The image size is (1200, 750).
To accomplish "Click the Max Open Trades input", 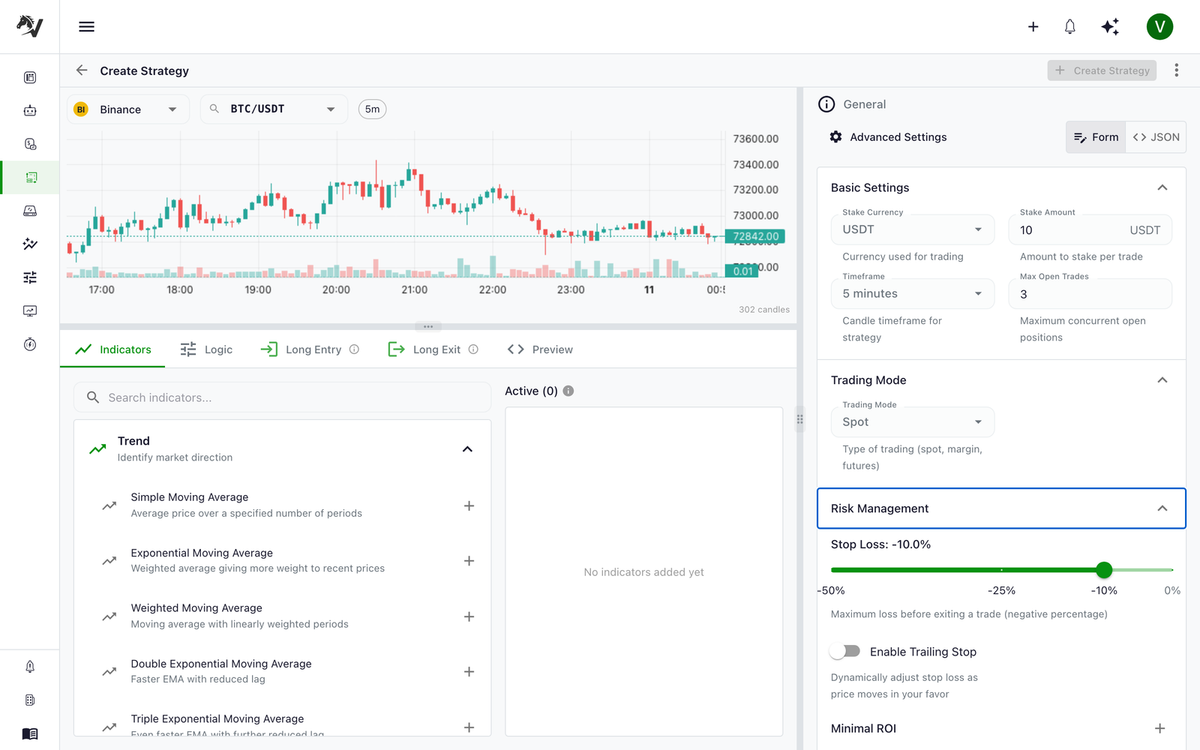I will [x=1090, y=294].
